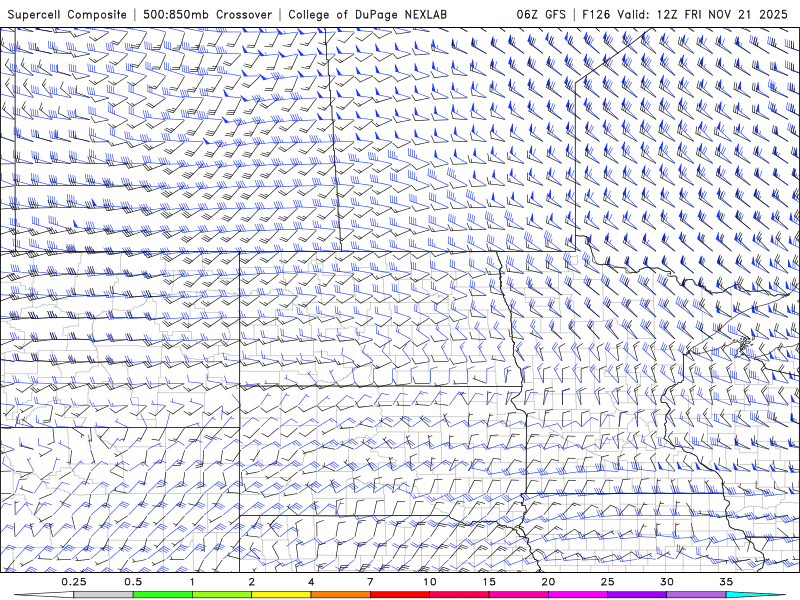Select the yellow color bar segment
Viewport: 800px width, 600px height.
pyautogui.click(x=281, y=595)
